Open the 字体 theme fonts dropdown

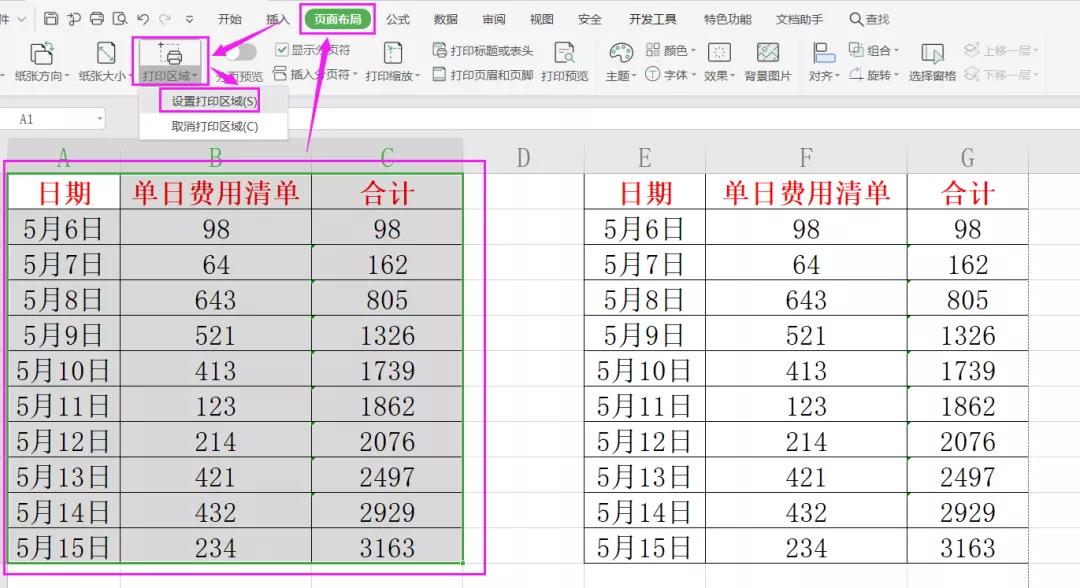tap(671, 74)
